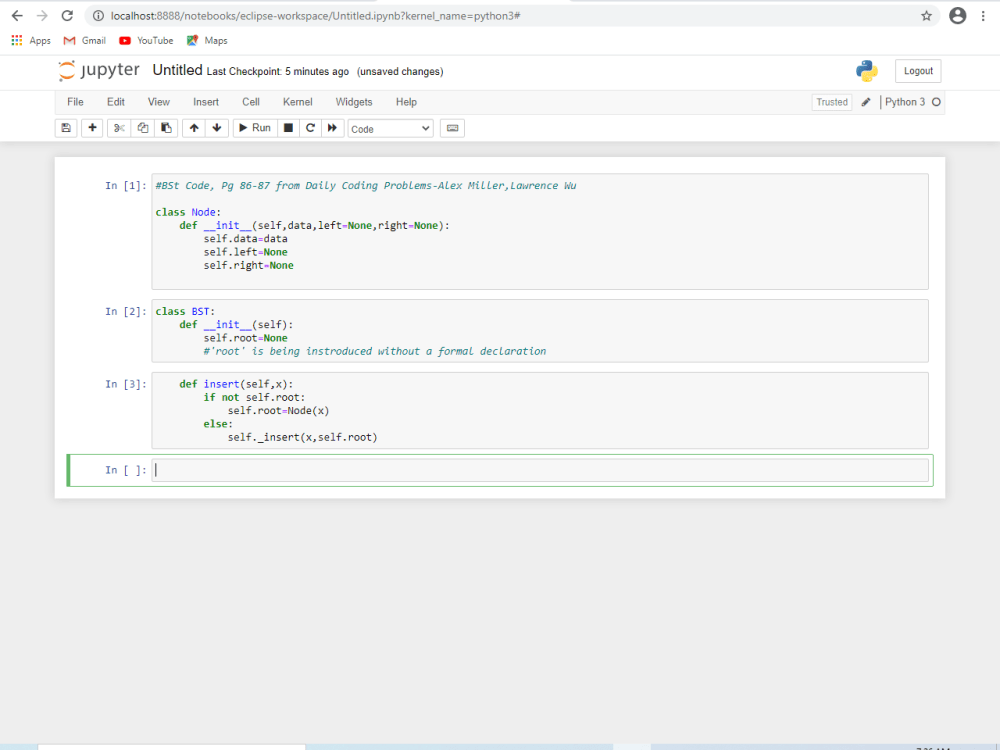This screenshot has width=1000, height=750.
Task: Click the Last Checkpoint text
Action: click(x=277, y=71)
